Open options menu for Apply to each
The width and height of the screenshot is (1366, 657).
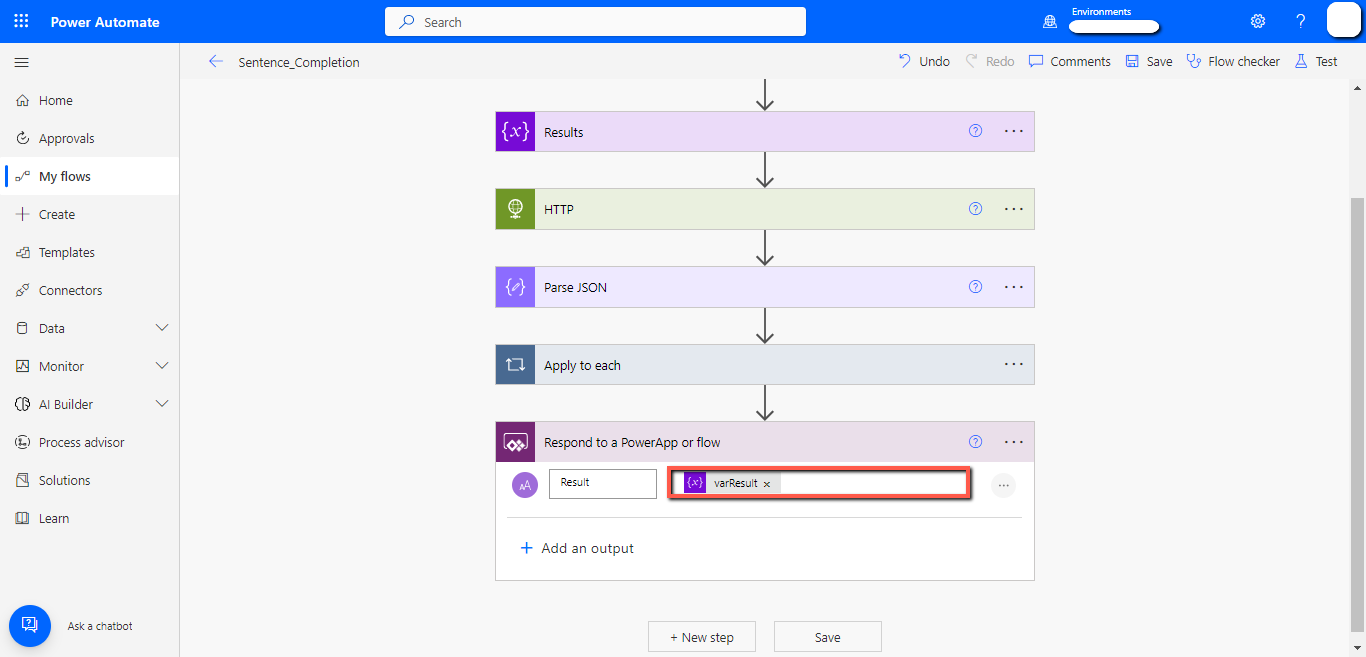click(1014, 364)
